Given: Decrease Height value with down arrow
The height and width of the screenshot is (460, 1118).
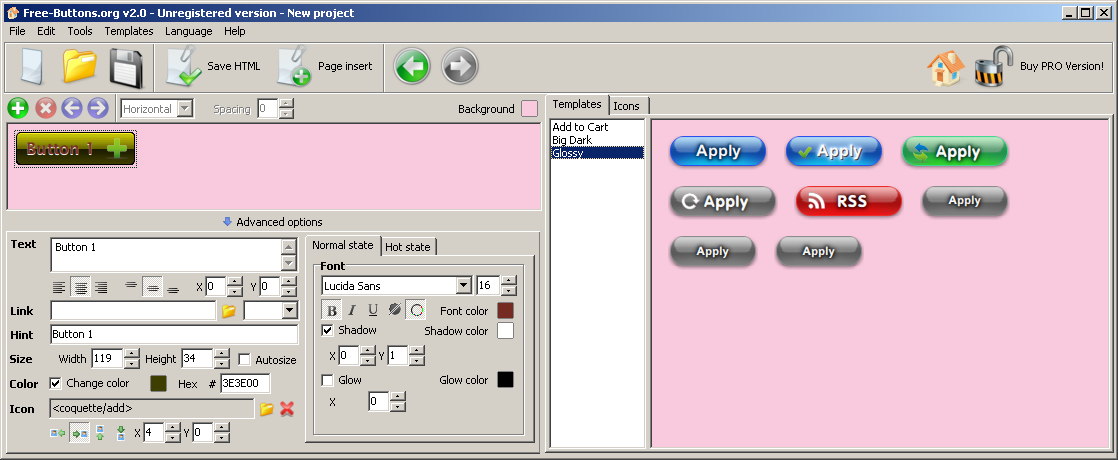Looking at the screenshot, I should point(222,363).
